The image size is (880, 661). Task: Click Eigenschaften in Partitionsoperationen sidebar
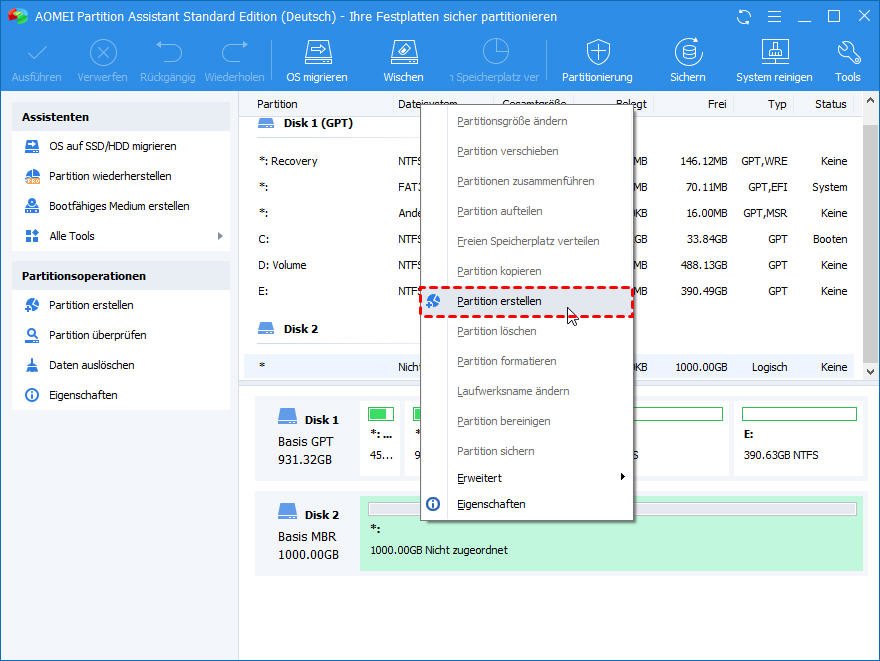83,395
